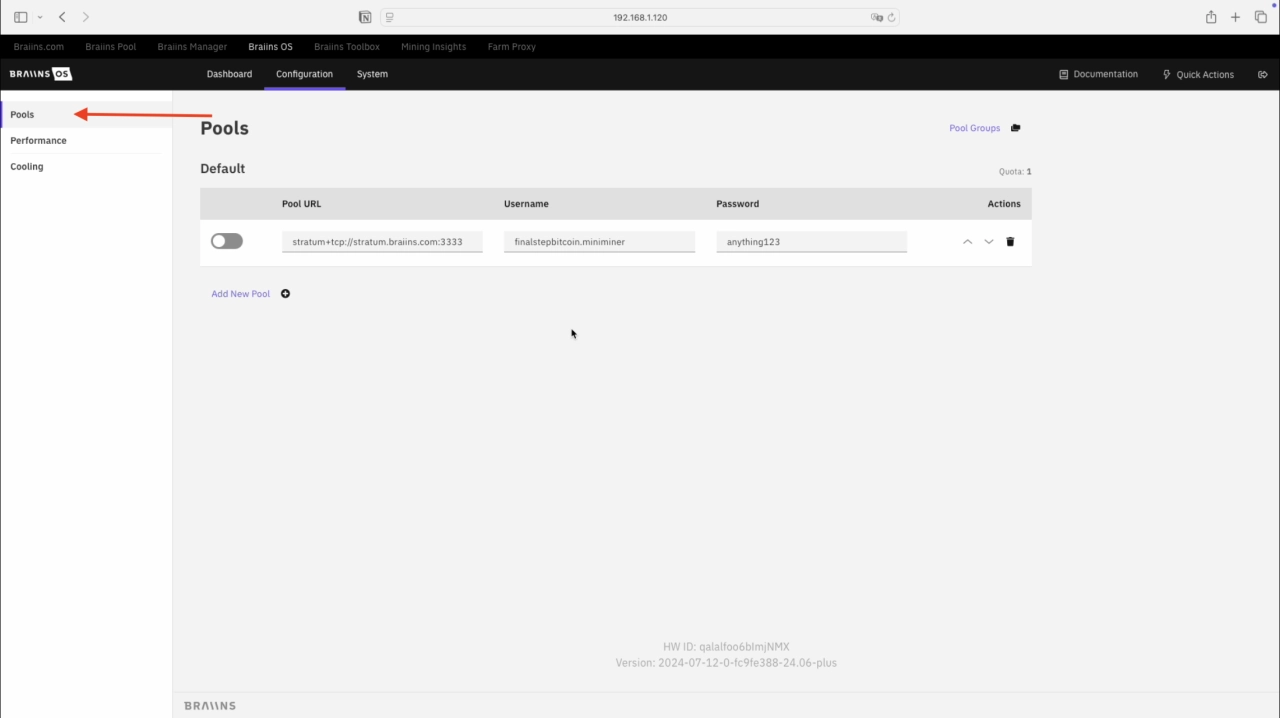Open the Pool Groups link

[x=974, y=128]
